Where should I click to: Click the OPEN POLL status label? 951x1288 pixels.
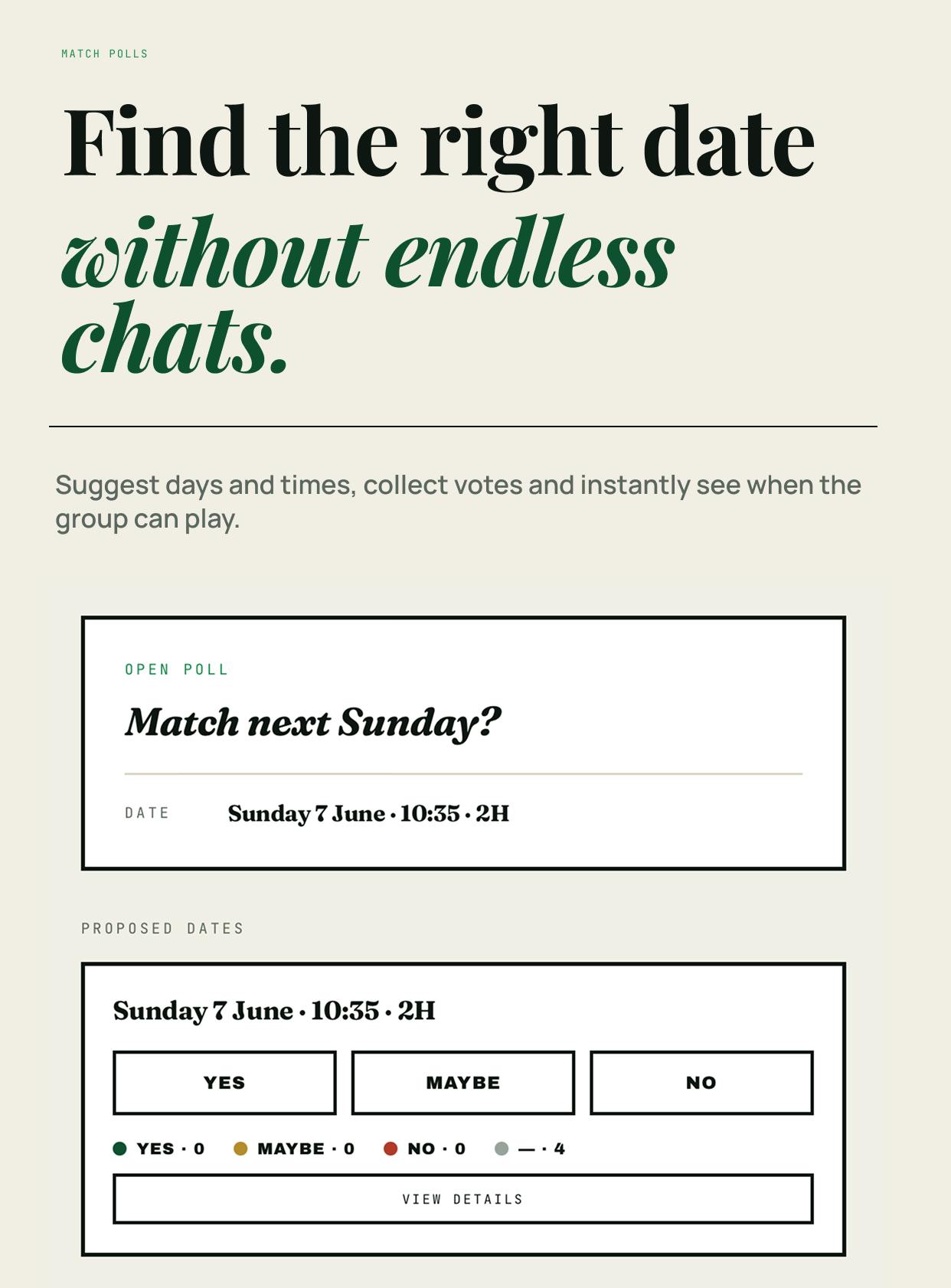click(x=177, y=669)
